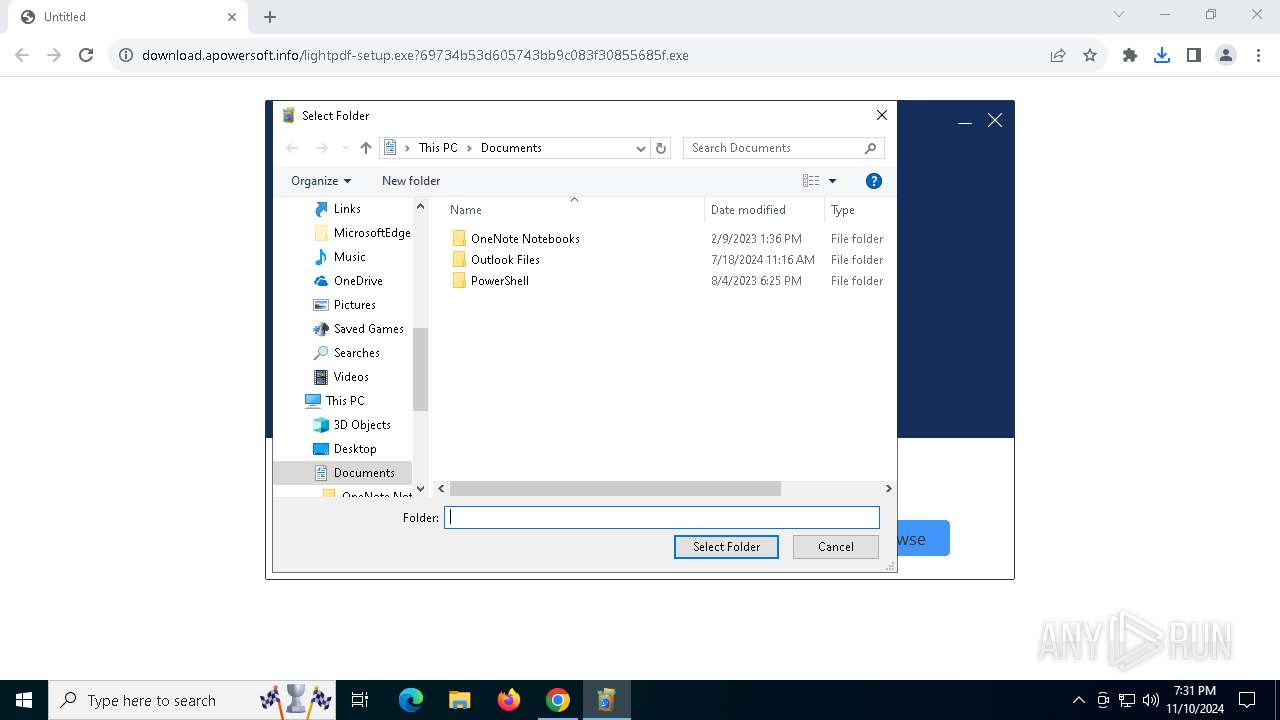
Task: Select This PC in navigation tree
Action: (344, 401)
